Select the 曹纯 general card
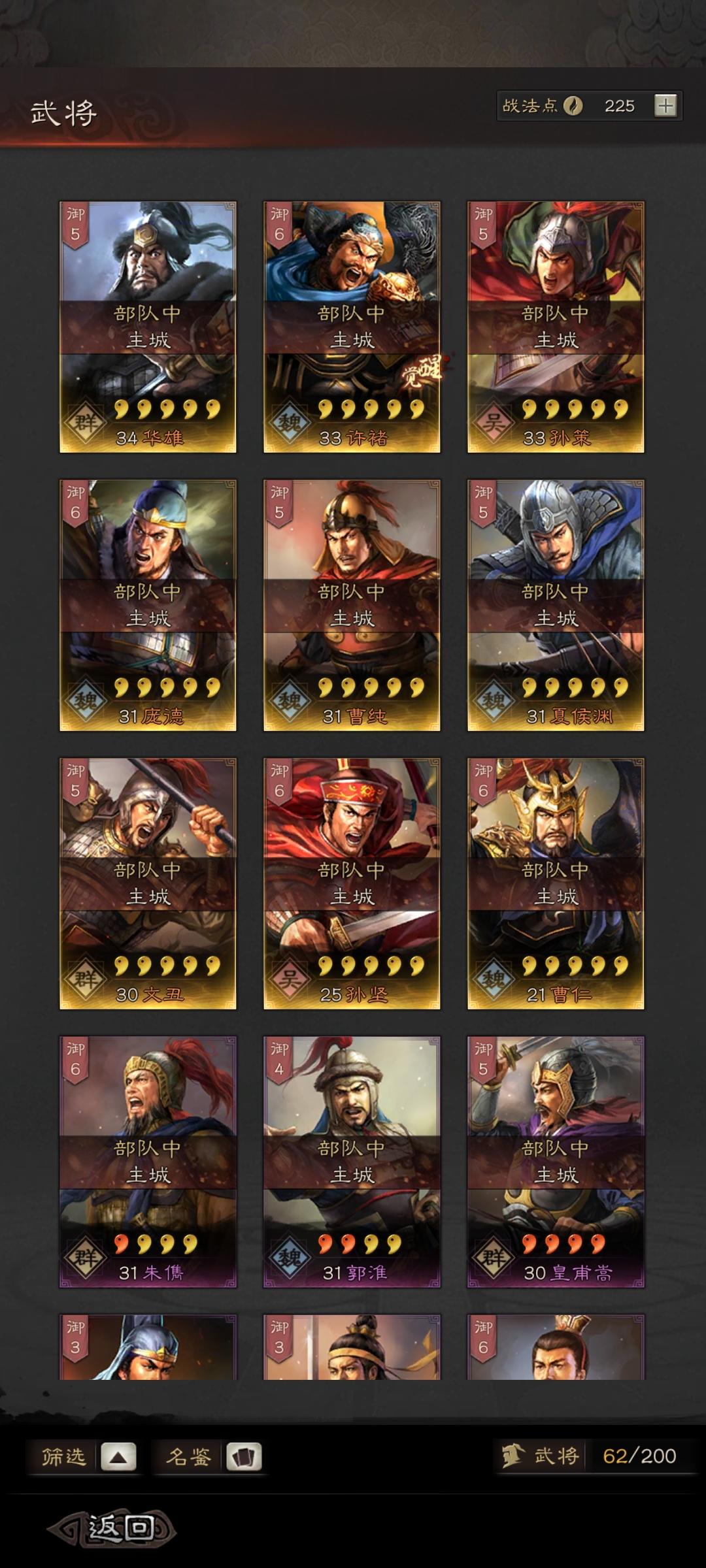 352,605
